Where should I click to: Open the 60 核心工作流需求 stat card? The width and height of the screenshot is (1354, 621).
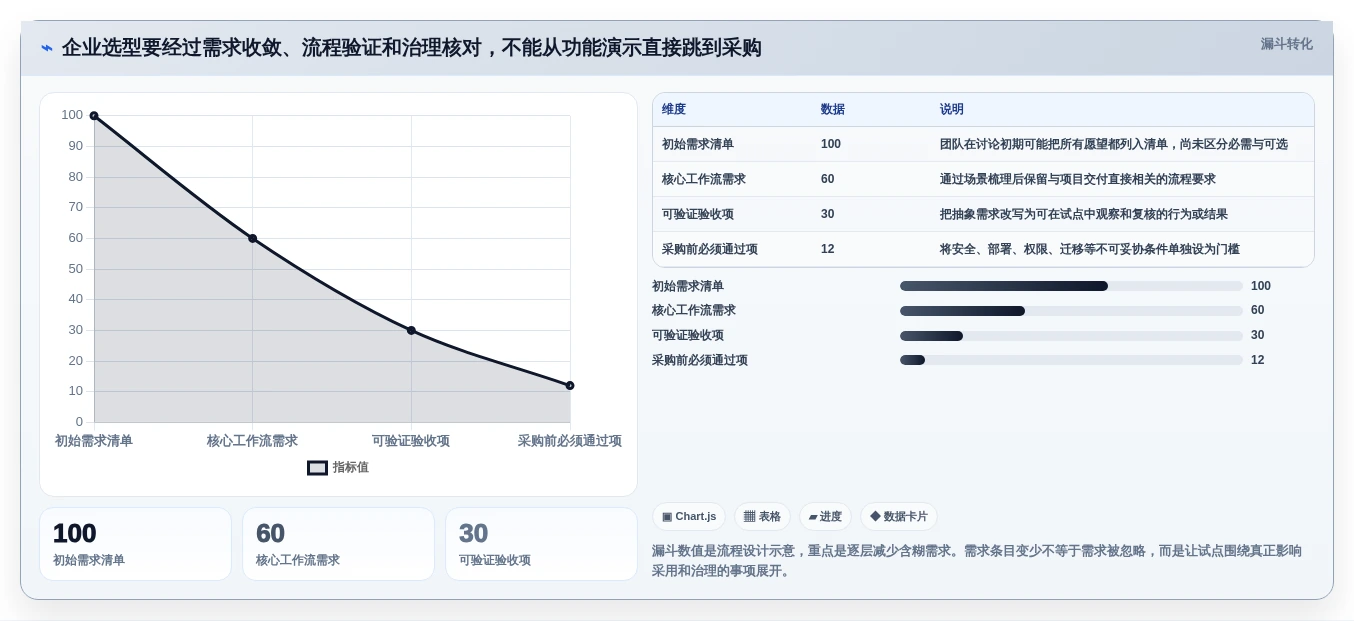click(338, 544)
